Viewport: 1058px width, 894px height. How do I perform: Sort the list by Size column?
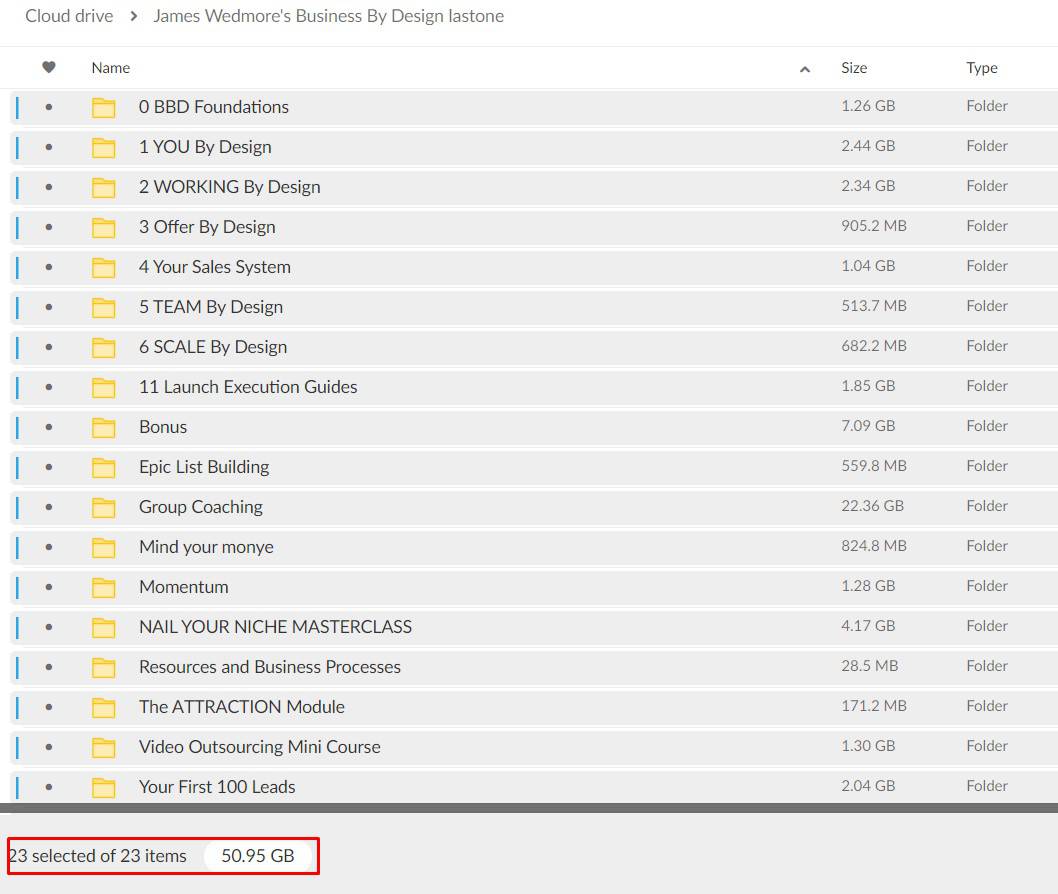[854, 68]
